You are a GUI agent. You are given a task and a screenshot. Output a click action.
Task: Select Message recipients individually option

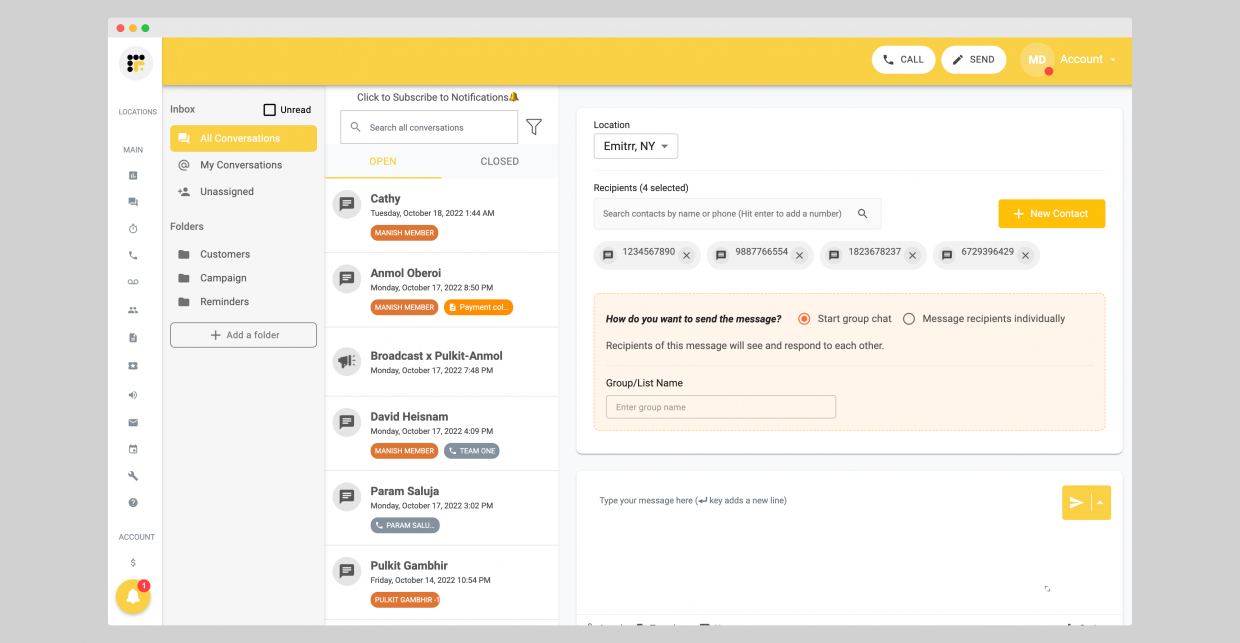909,319
